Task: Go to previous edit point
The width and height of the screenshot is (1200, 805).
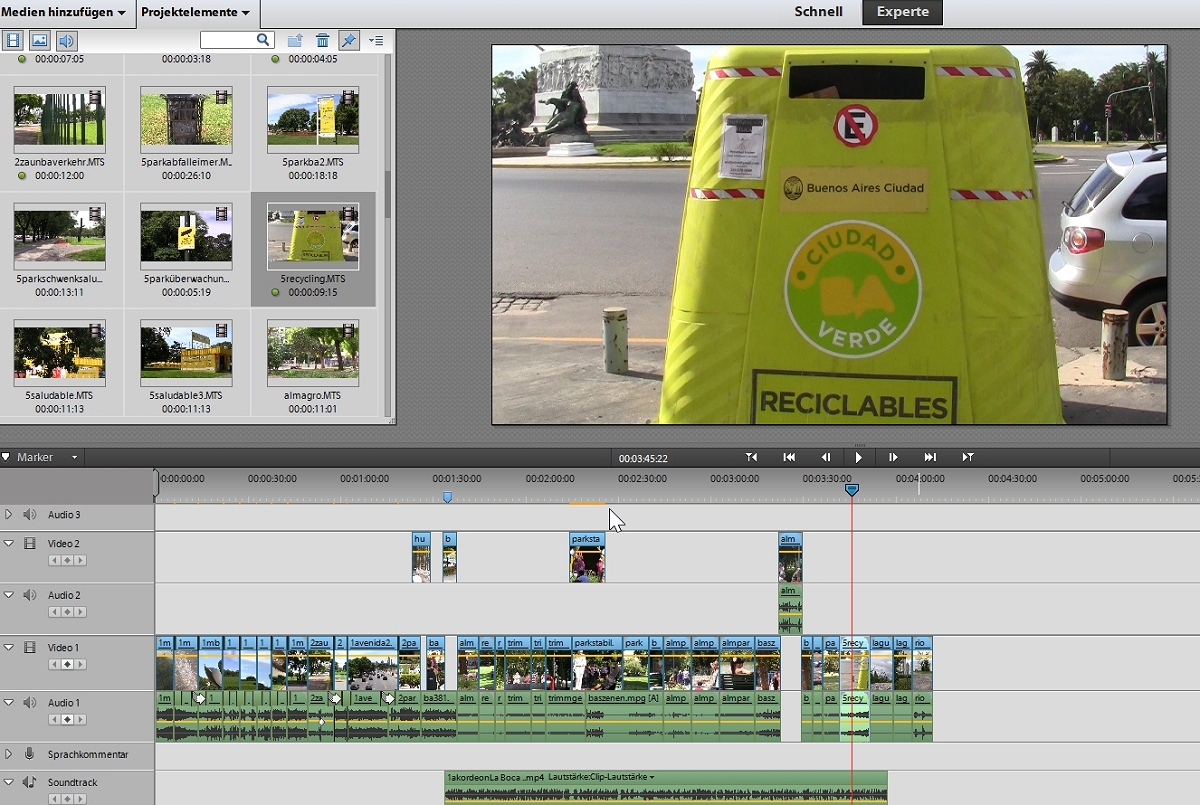Action: point(751,457)
